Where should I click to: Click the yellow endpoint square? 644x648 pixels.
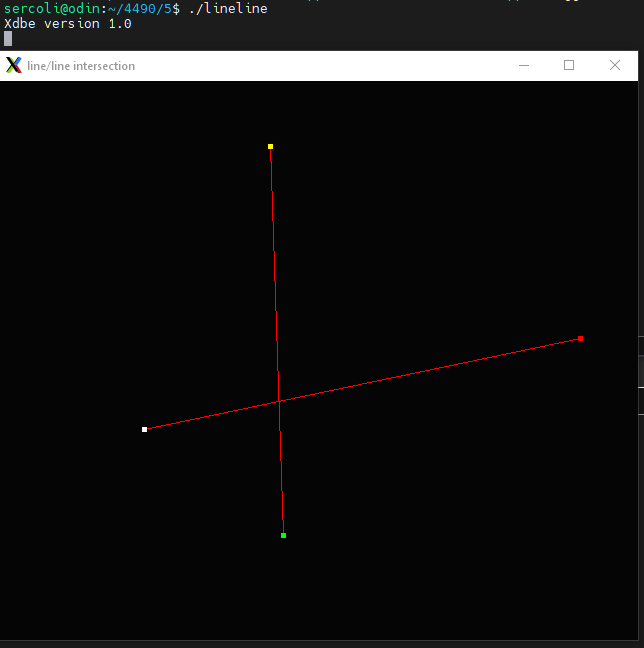click(270, 146)
